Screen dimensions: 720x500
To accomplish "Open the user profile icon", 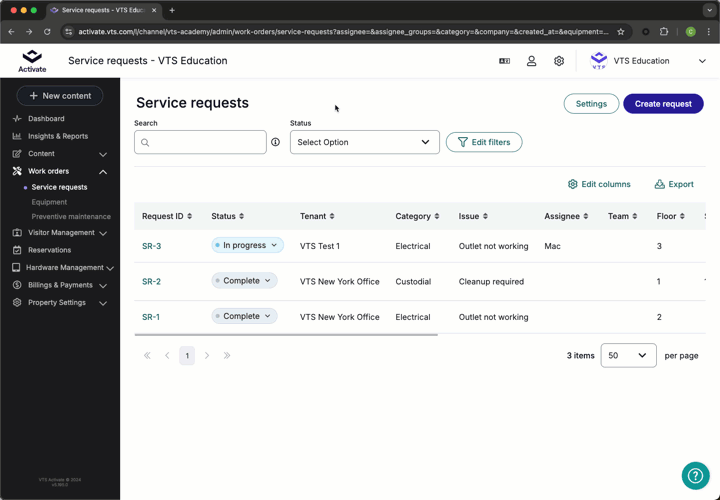I will (531, 61).
